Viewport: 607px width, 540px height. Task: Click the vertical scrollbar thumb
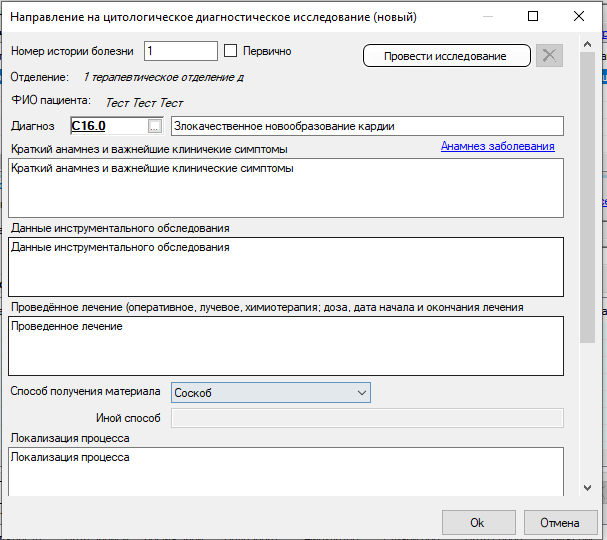click(587, 200)
